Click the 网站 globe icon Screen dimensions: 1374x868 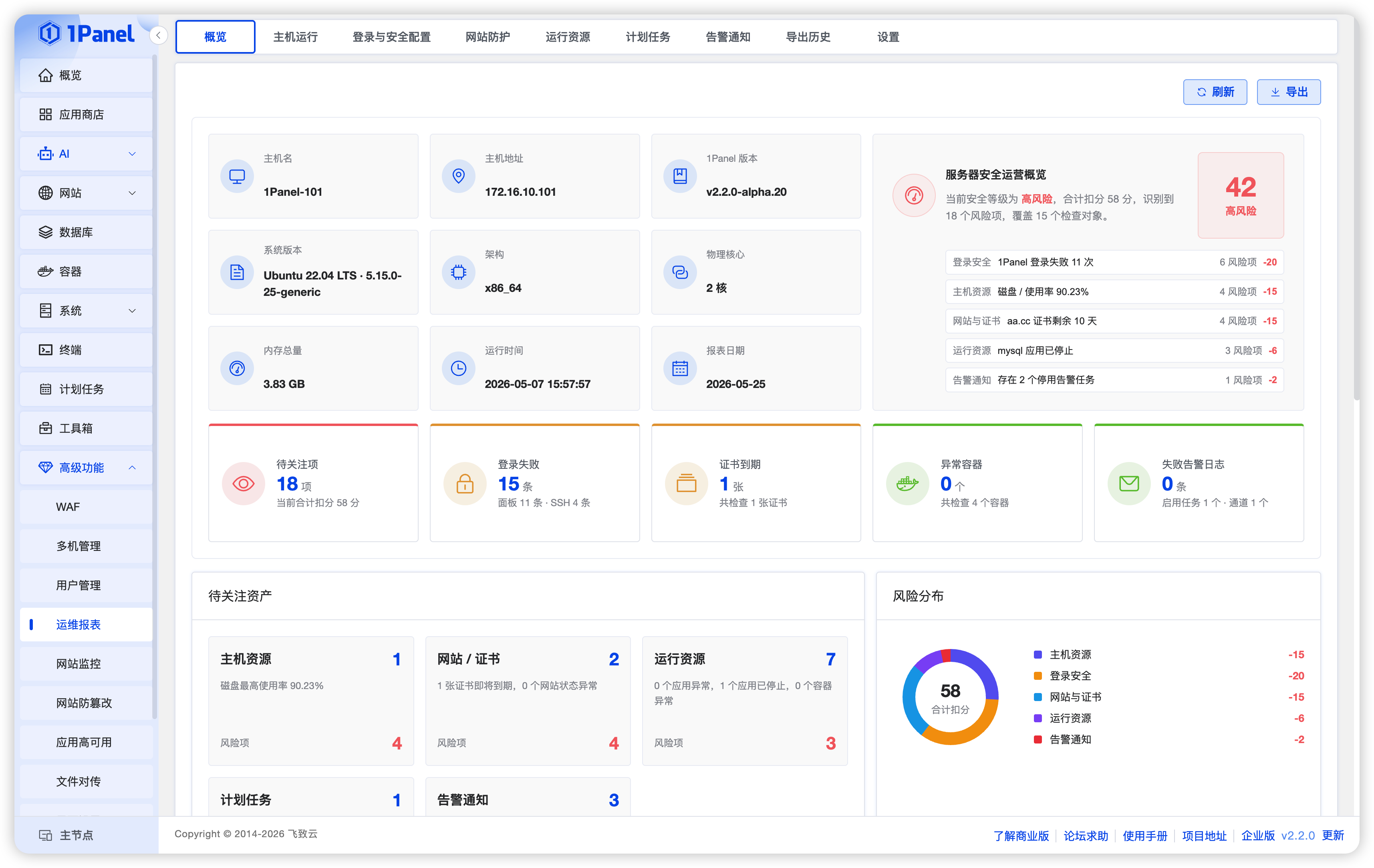coord(46,193)
